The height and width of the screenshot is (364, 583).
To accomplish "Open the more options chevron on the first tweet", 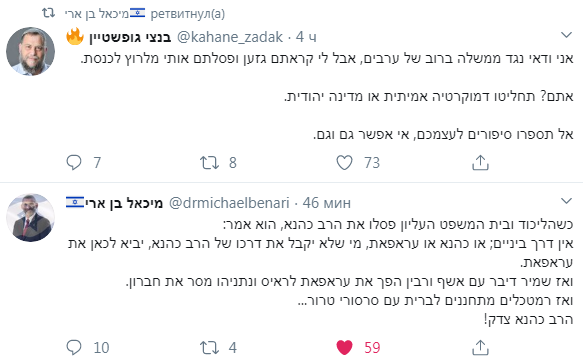I will pyautogui.click(x=566, y=35).
